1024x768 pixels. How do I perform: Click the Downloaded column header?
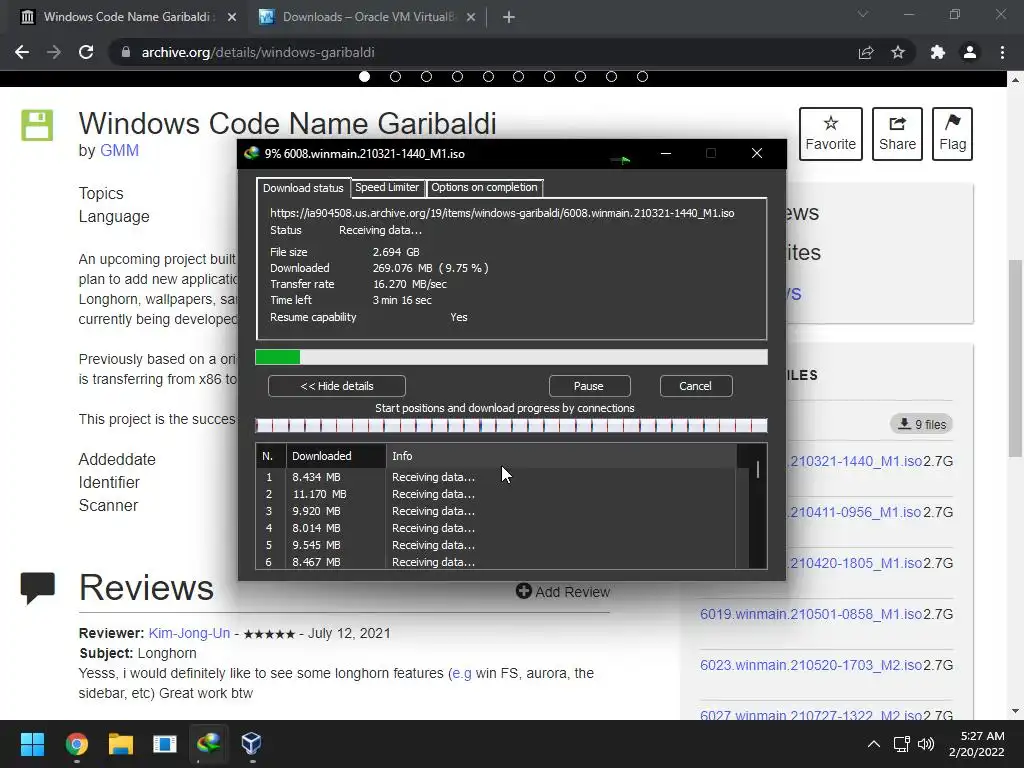336,456
